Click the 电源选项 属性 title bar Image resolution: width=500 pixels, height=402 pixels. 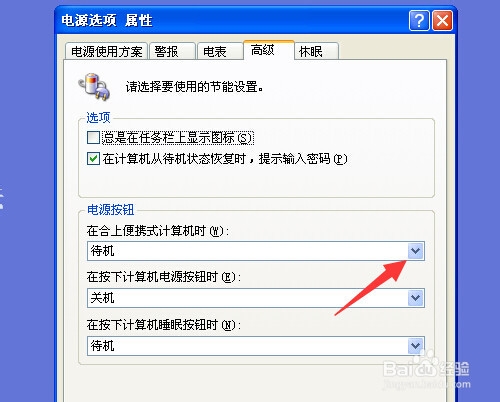[233, 21]
